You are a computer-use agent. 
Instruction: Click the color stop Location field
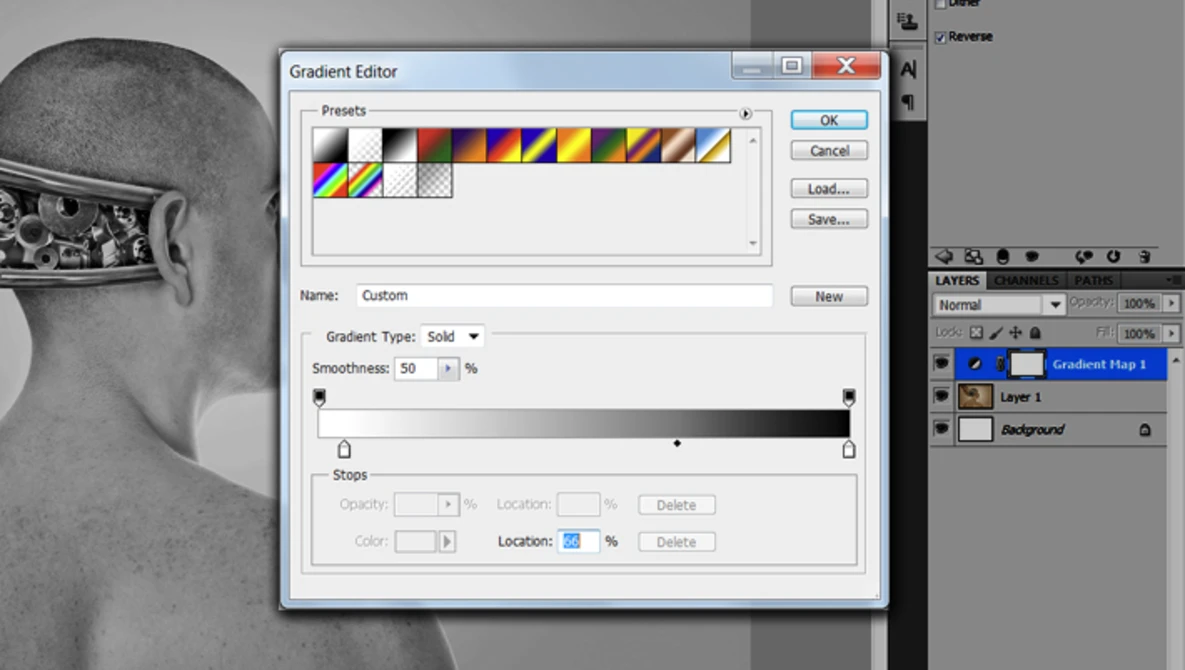[x=578, y=542]
